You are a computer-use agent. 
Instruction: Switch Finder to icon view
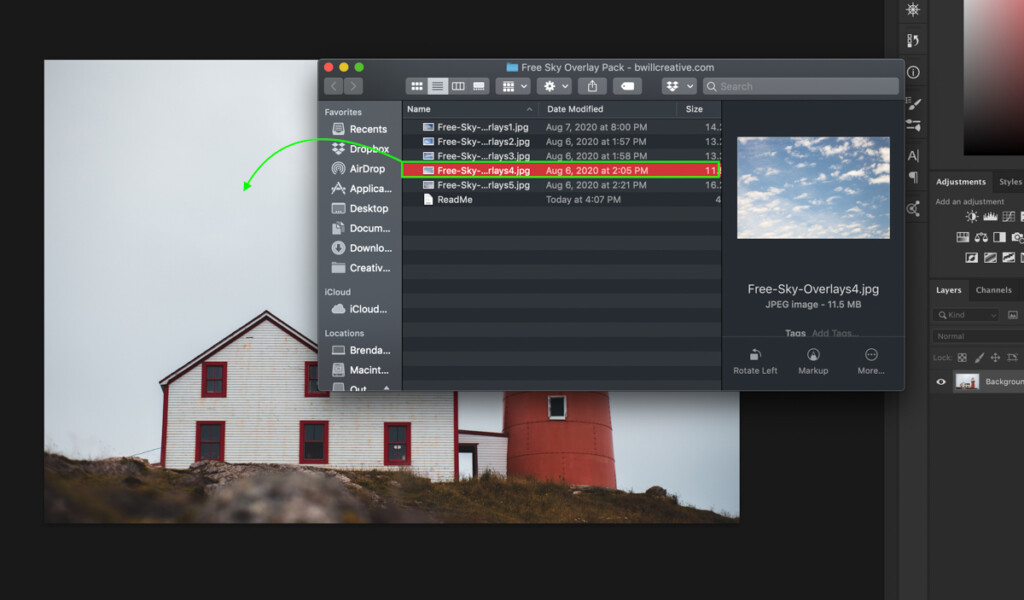pos(416,87)
